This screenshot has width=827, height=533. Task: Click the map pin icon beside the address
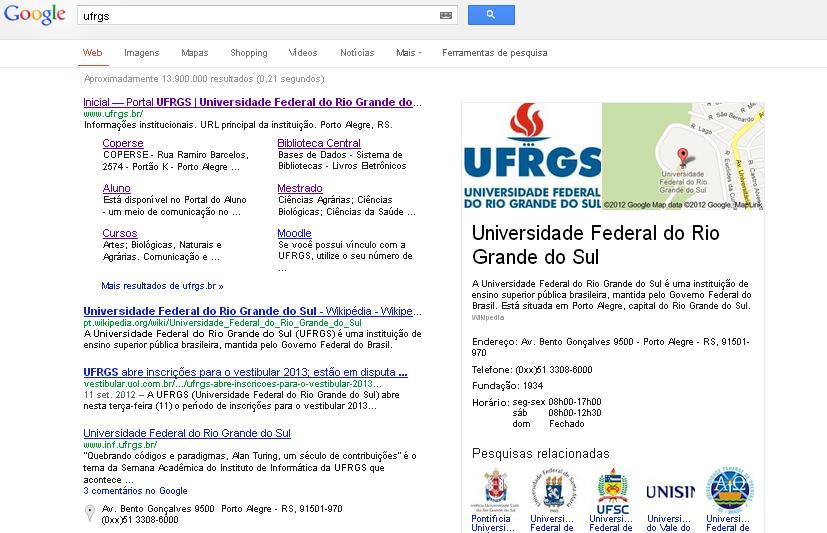click(90, 512)
